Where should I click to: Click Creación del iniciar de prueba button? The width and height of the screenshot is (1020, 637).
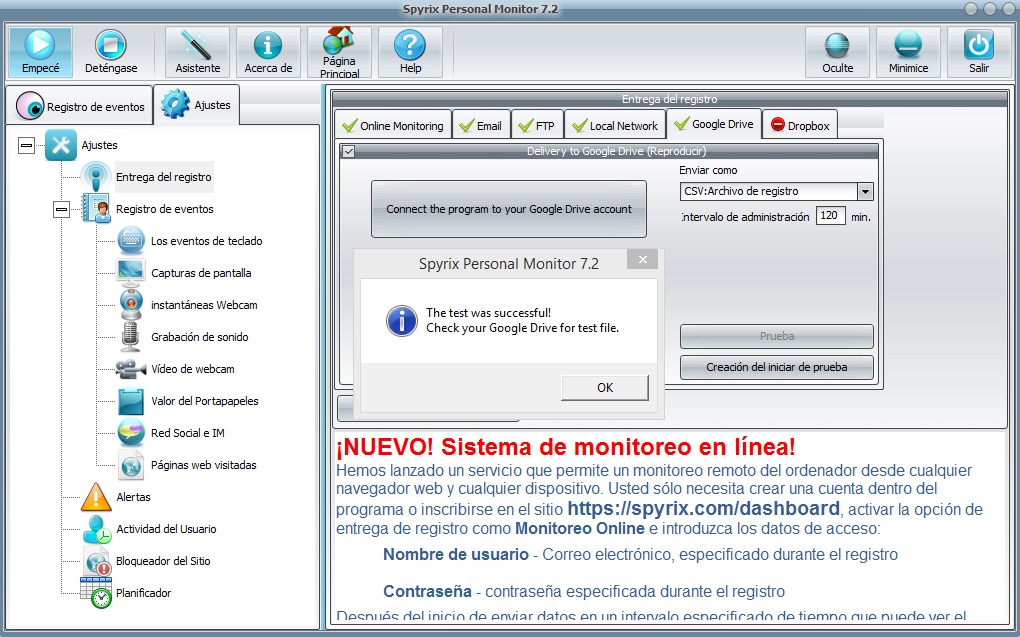777,367
